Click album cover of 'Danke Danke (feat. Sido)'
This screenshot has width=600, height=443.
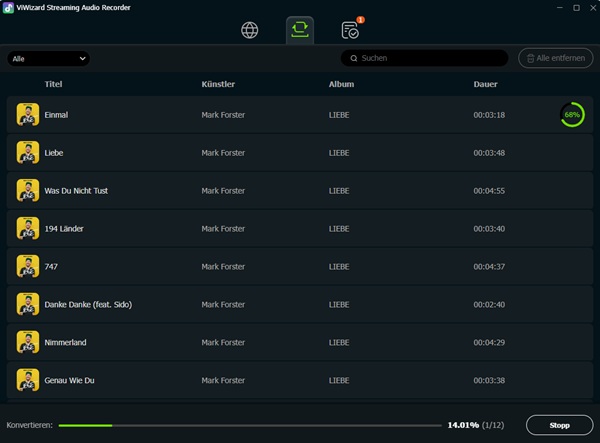click(28, 304)
